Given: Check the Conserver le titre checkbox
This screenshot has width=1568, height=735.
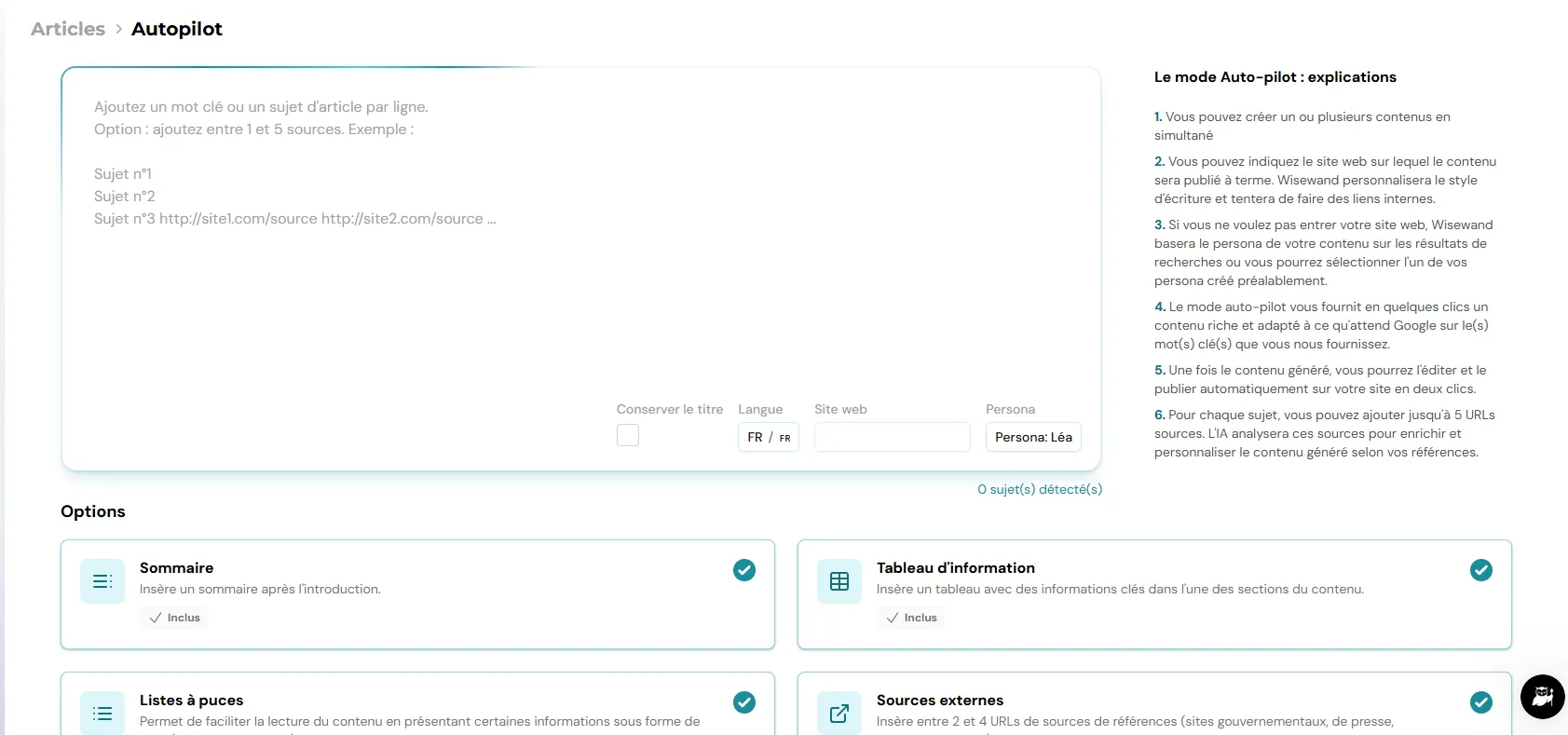Looking at the screenshot, I should click(x=628, y=435).
